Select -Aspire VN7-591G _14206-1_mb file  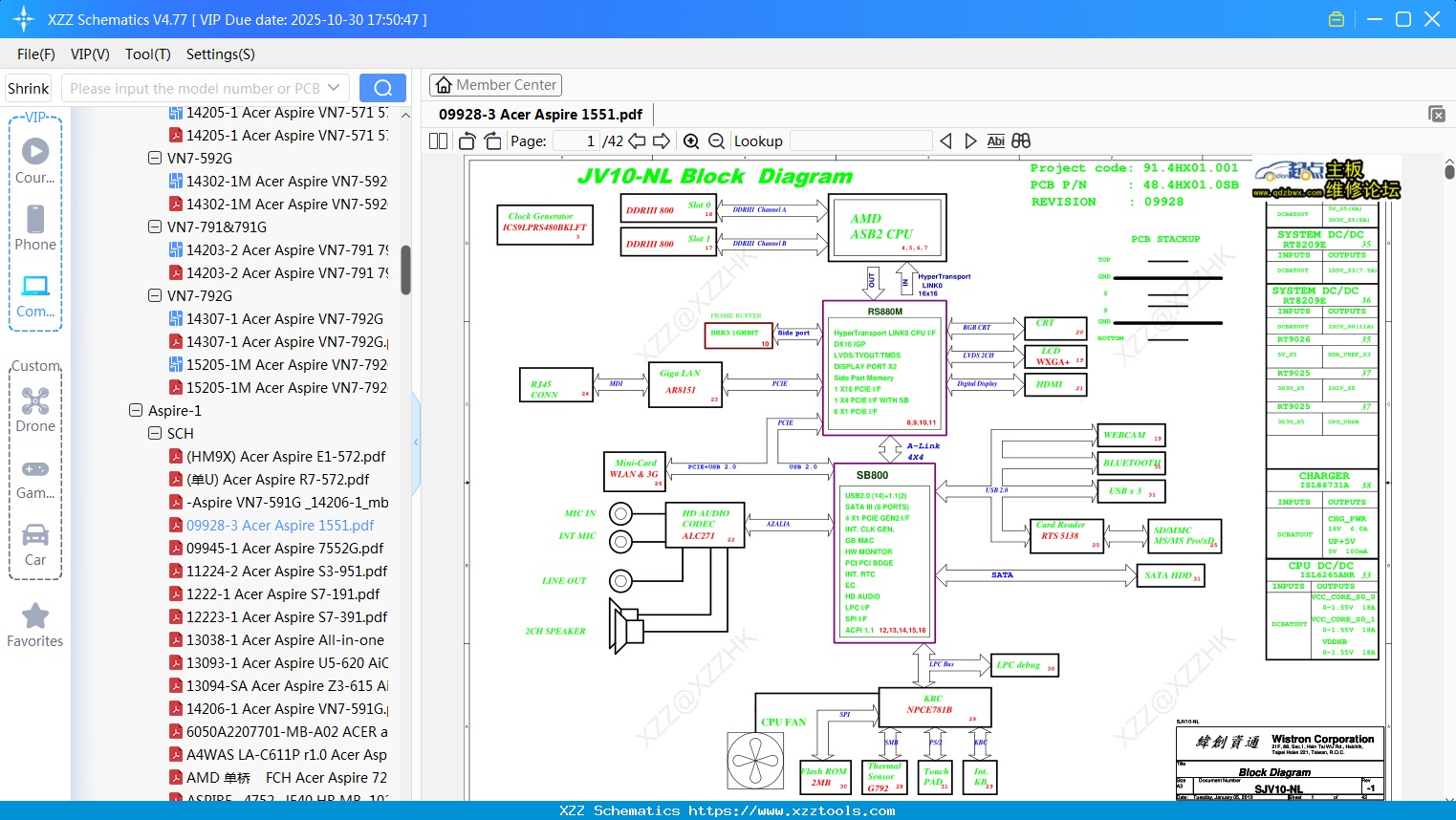coord(288,503)
